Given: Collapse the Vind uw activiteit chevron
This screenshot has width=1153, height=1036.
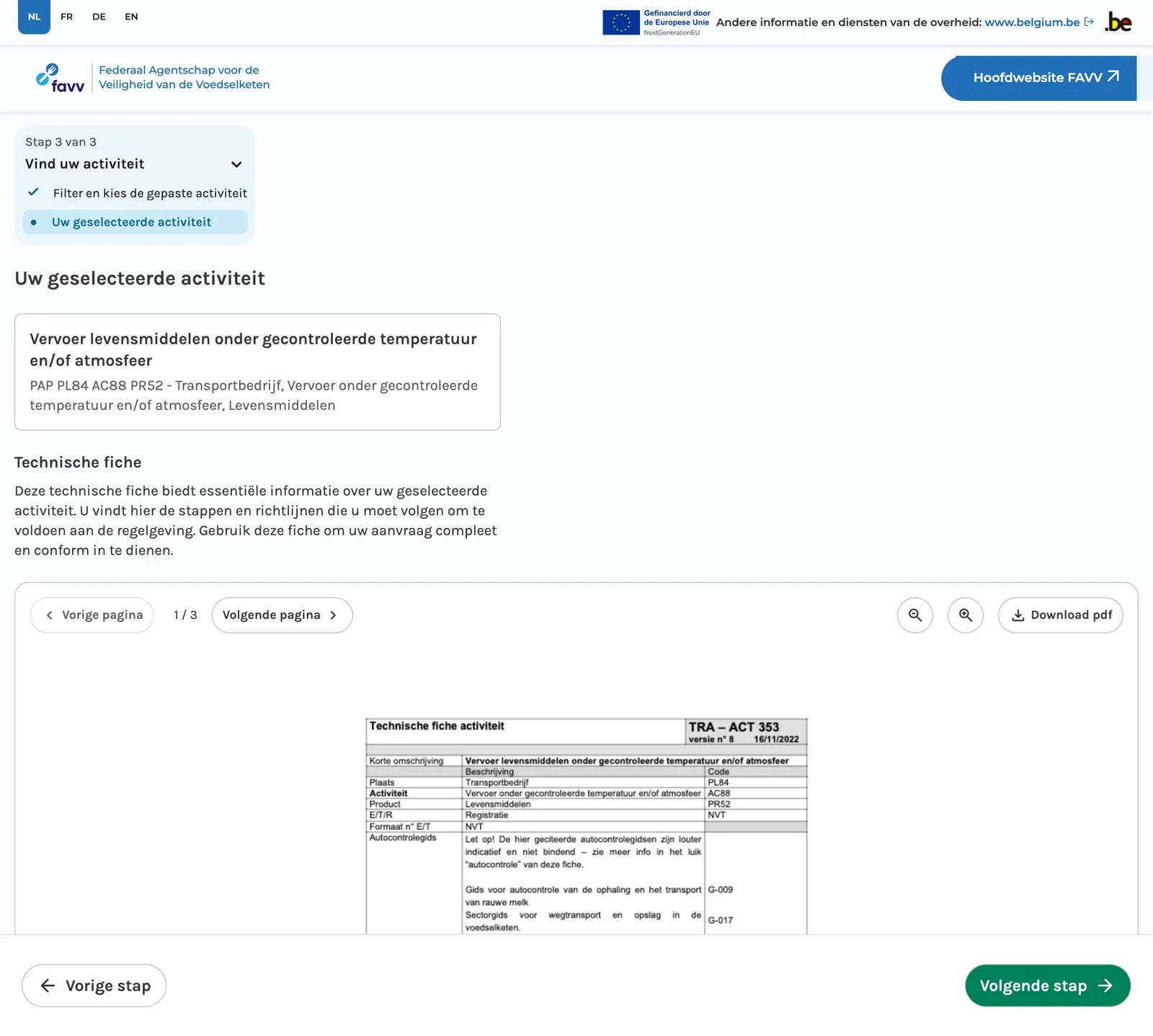Looking at the screenshot, I should pos(236,164).
